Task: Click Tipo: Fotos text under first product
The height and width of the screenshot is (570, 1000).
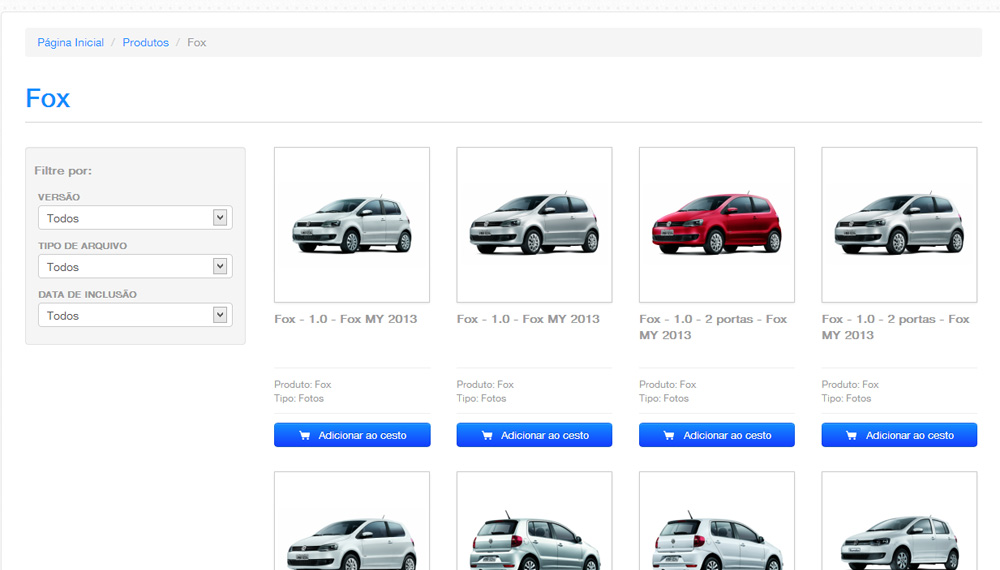Action: (299, 398)
